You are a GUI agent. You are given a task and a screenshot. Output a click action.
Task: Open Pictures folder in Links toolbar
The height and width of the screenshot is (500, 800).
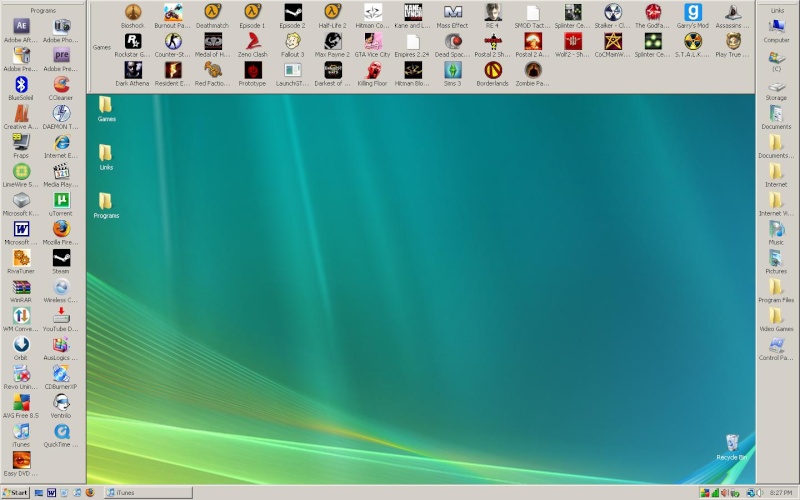coord(776,262)
